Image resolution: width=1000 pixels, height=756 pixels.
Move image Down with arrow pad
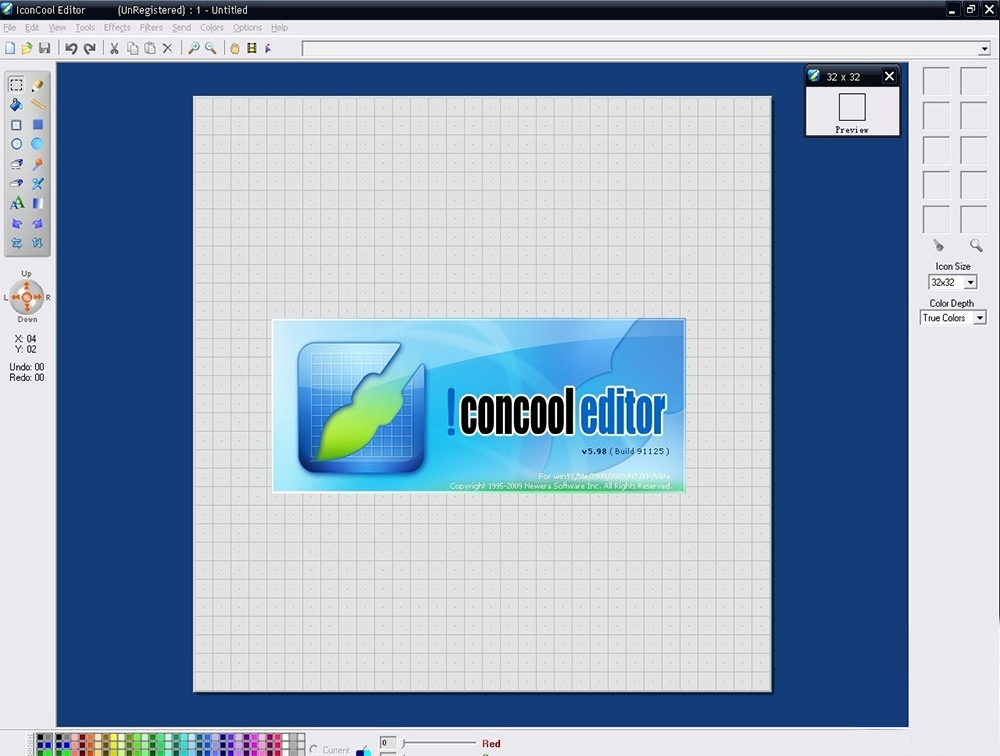click(x=27, y=308)
